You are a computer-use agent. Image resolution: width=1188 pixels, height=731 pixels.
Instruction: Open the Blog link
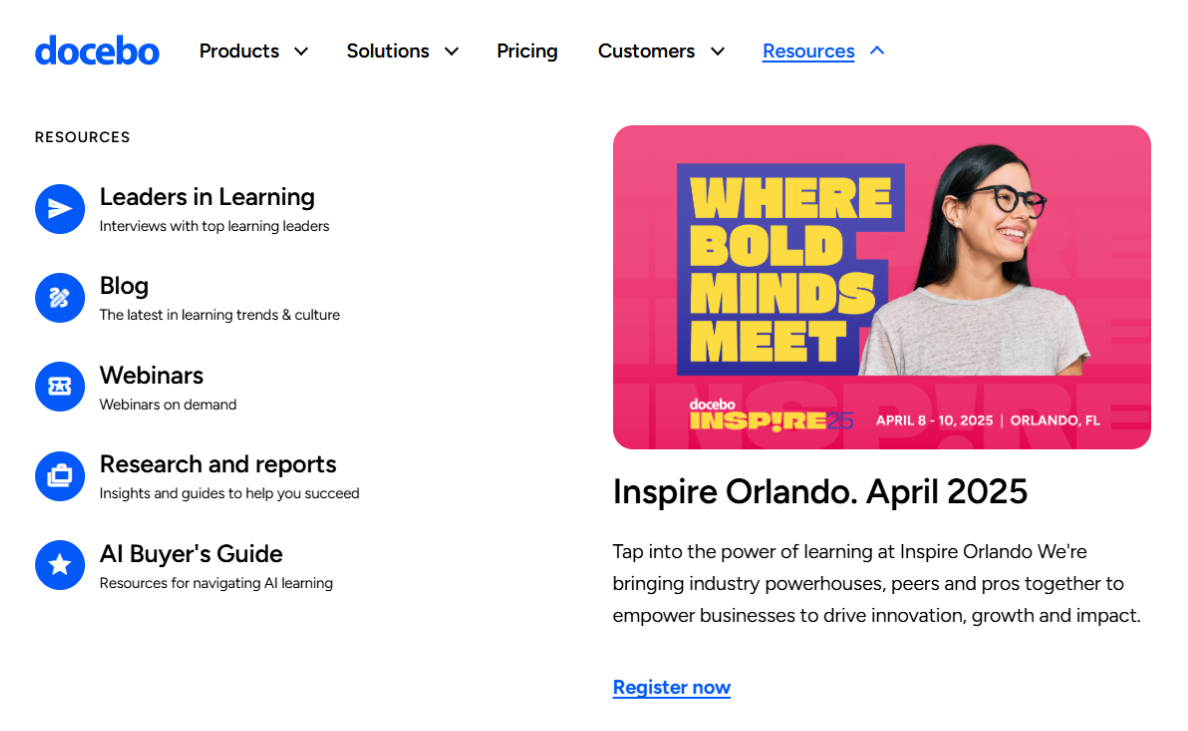pos(124,286)
